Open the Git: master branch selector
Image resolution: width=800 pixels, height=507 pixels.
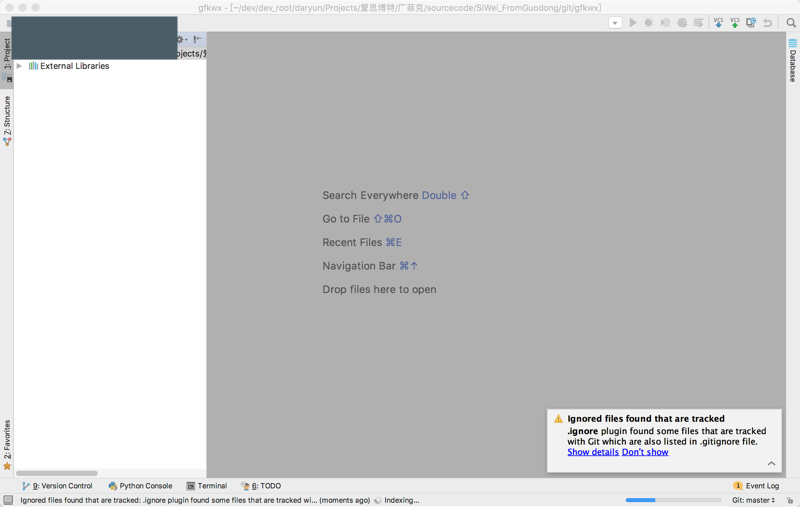754,500
